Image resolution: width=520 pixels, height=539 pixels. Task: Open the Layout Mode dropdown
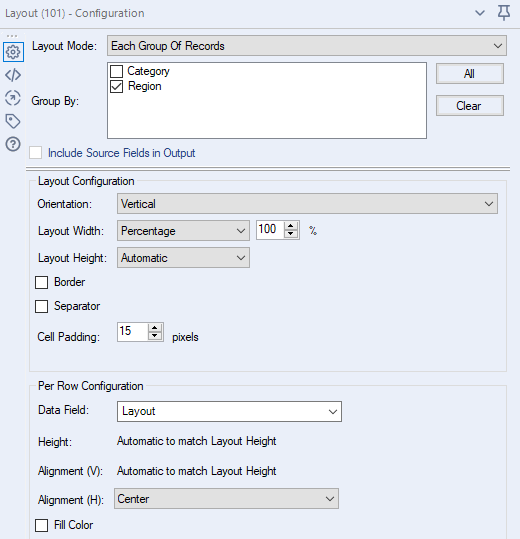pyautogui.click(x=307, y=46)
